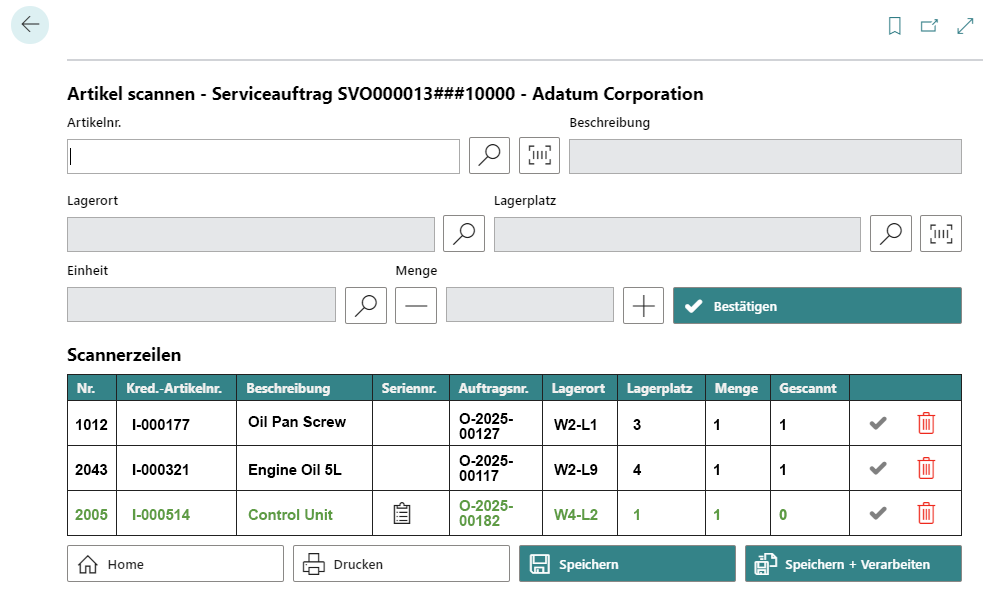
Task: Increase Menge with the plus button
Action: click(x=643, y=306)
